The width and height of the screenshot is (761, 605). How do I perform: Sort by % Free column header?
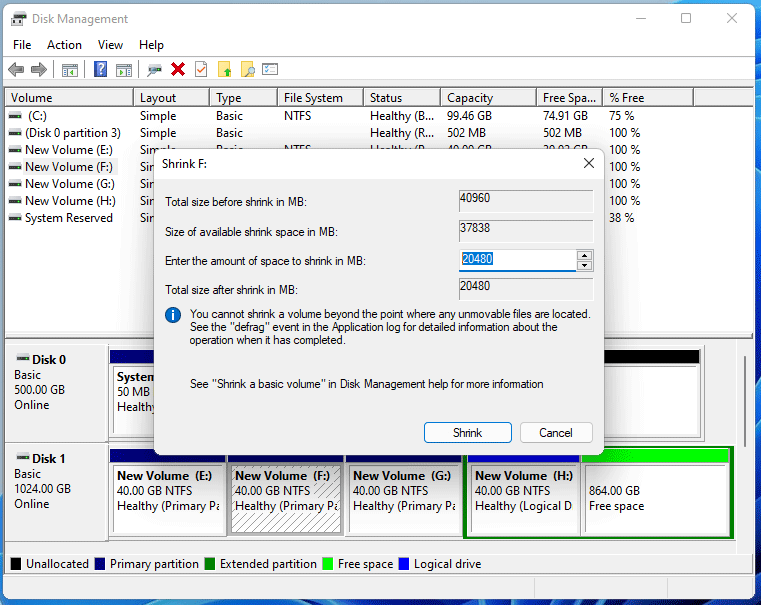648,98
